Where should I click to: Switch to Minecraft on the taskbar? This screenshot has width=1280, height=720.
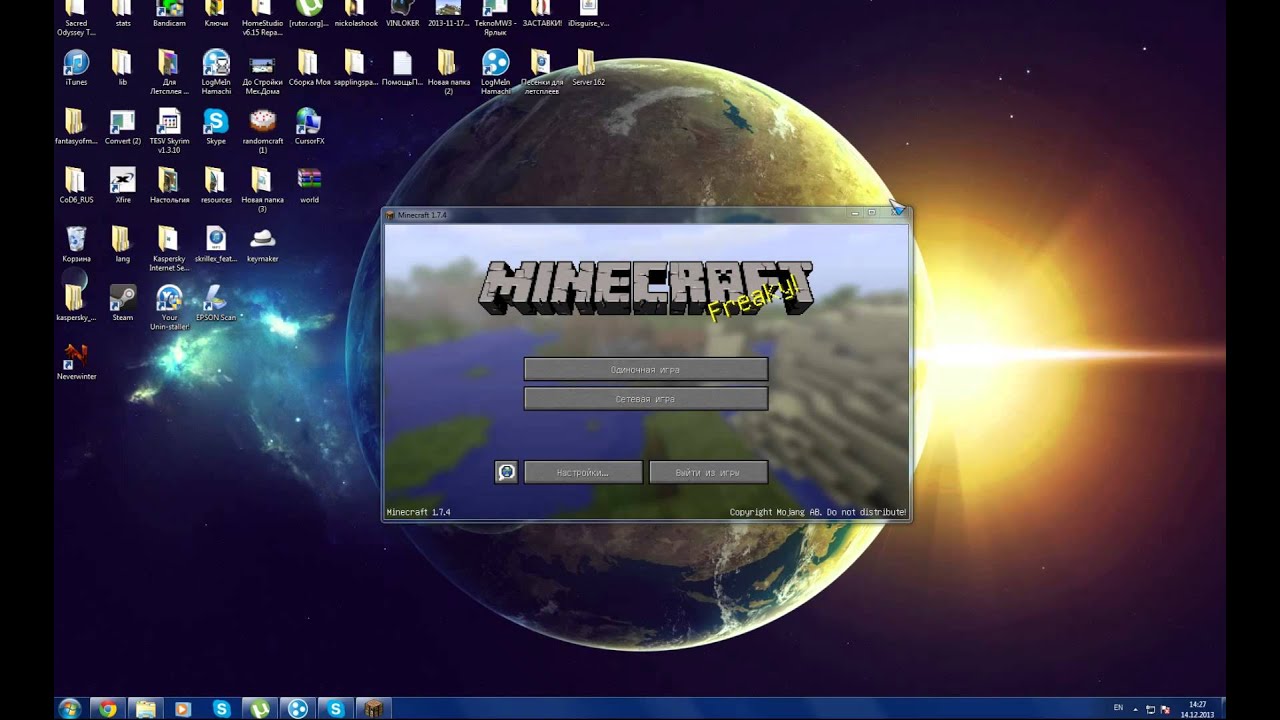click(373, 709)
